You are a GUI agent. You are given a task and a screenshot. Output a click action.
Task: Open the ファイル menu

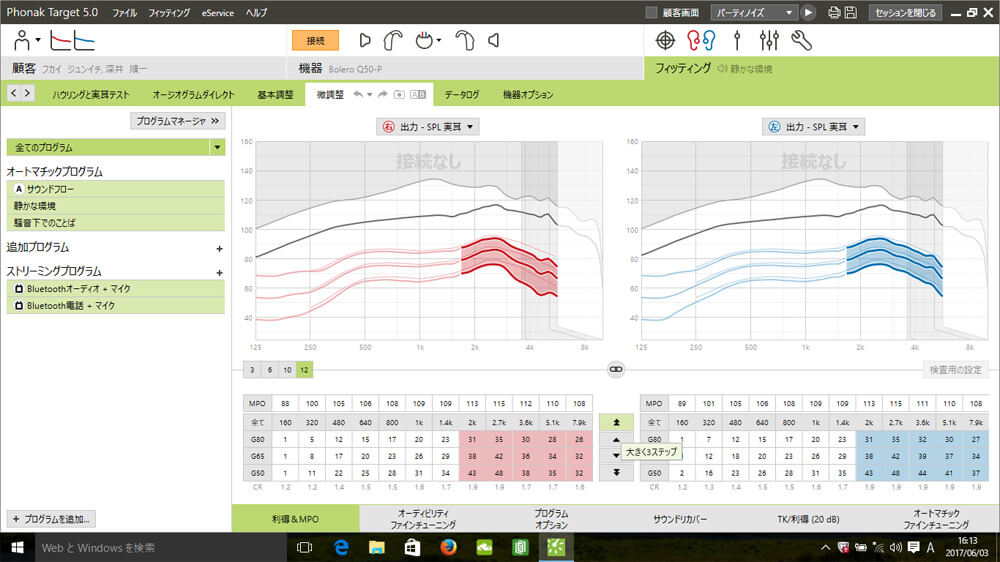pyautogui.click(x=124, y=13)
